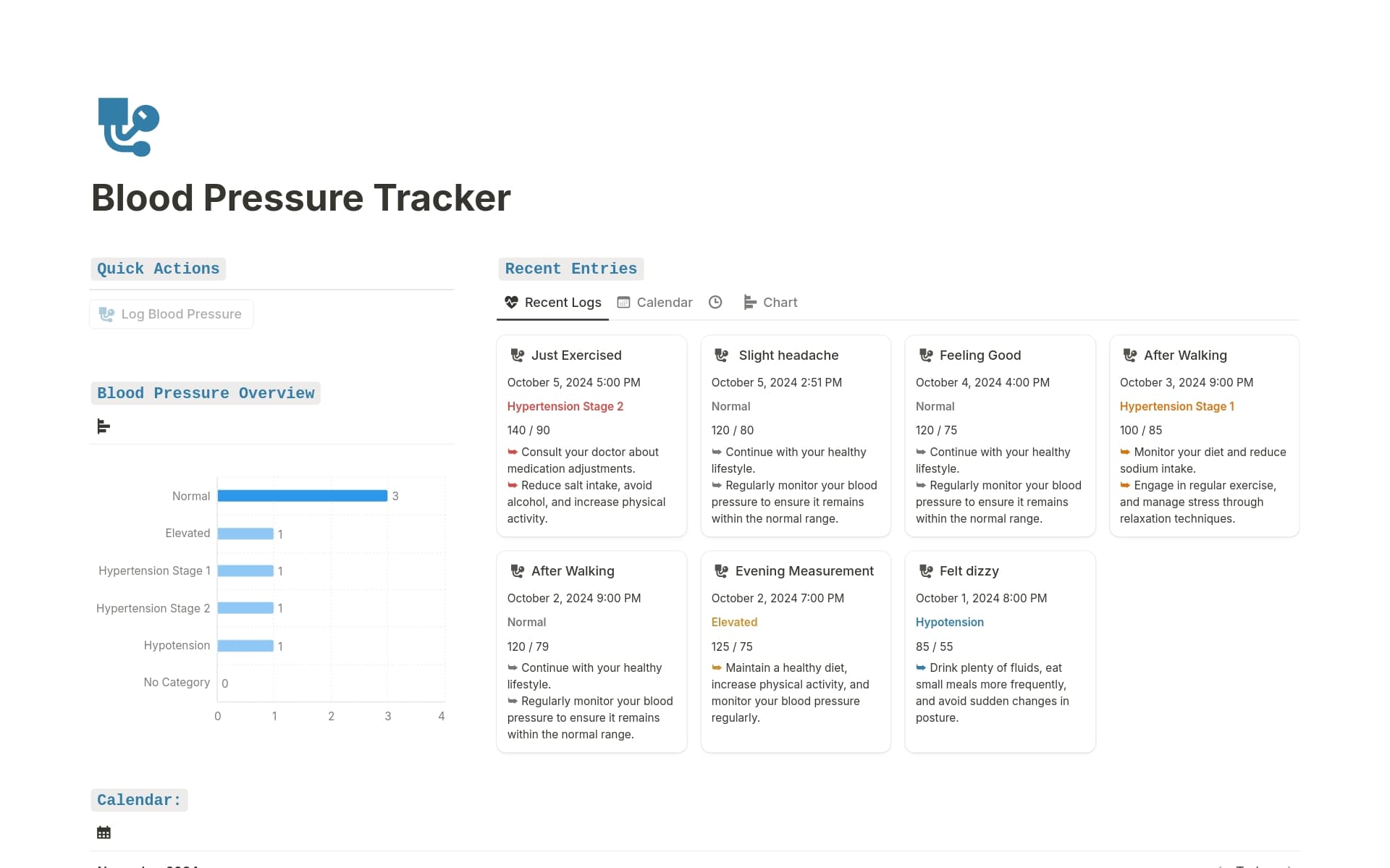Click the stethoscope icon on the Felt dizzy card
1390x868 pixels.
925,570
